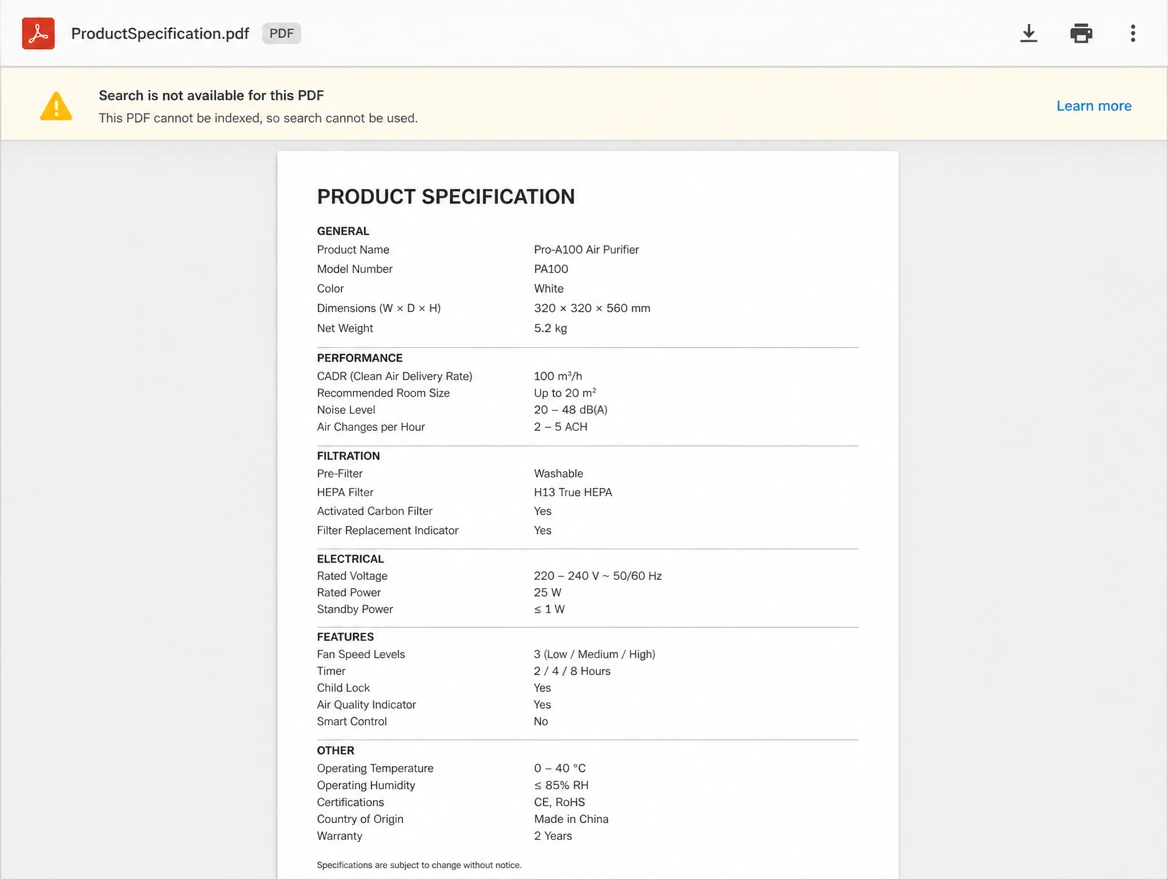Click the 'Air Quality Indicator' label

click(x=366, y=705)
